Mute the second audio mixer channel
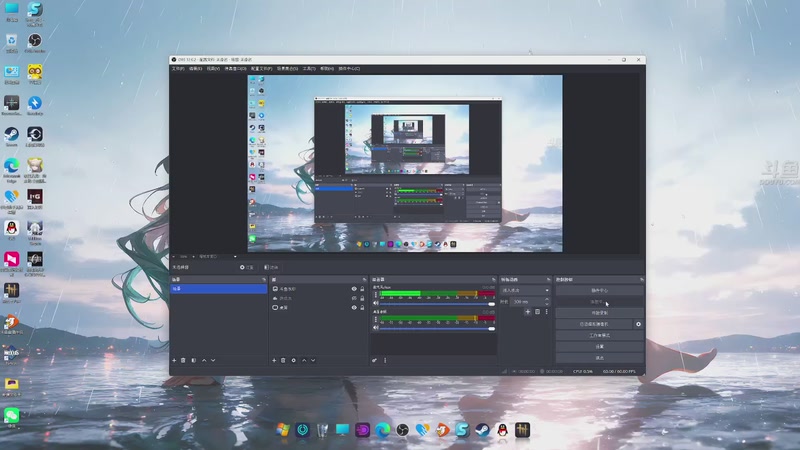800x450 pixels. (x=376, y=328)
